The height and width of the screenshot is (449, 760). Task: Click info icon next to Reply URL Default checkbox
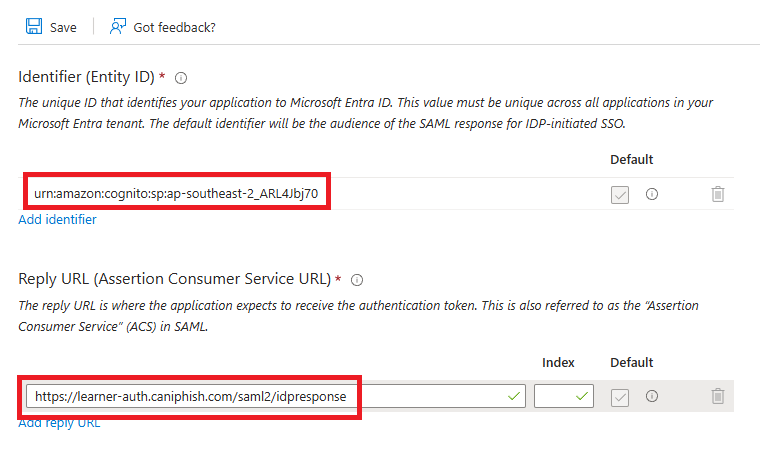652,396
